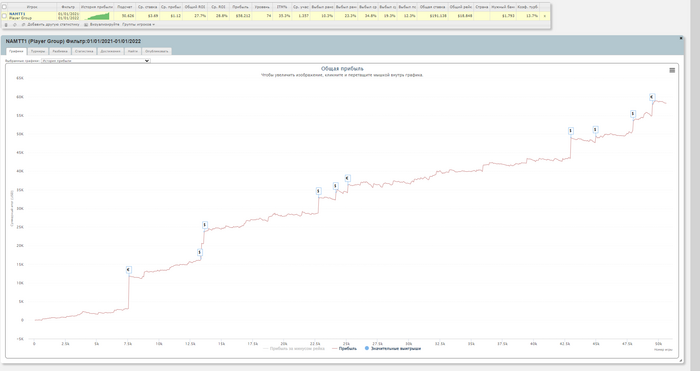The height and width of the screenshot is (371, 700).
Task: Click the Общая прибыль chart title
Action: coord(342,69)
